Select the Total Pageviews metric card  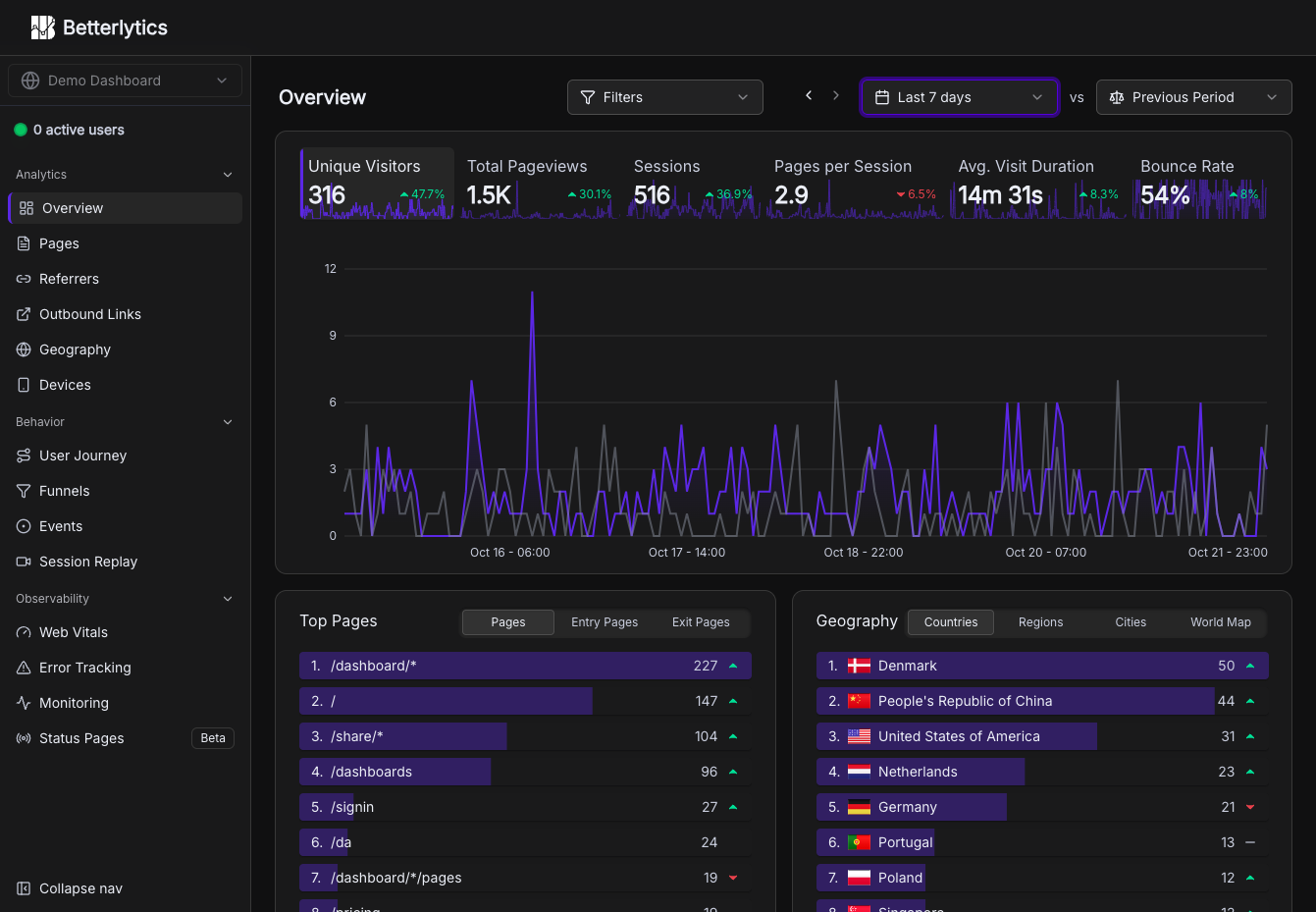(539, 183)
